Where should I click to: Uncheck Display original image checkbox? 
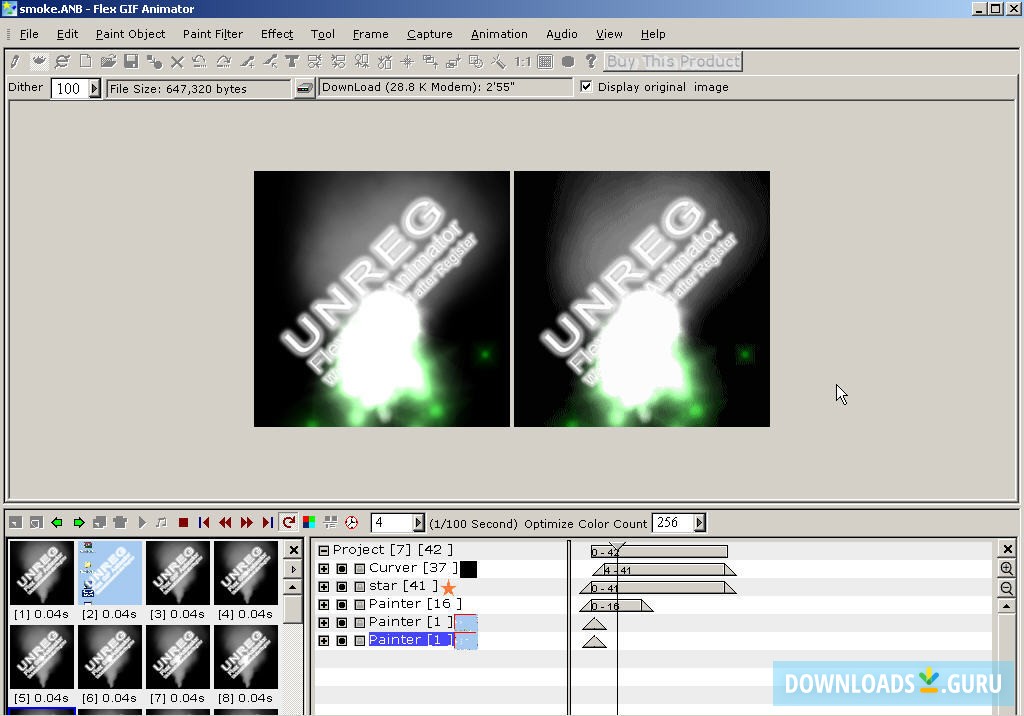(x=586, y=87)
